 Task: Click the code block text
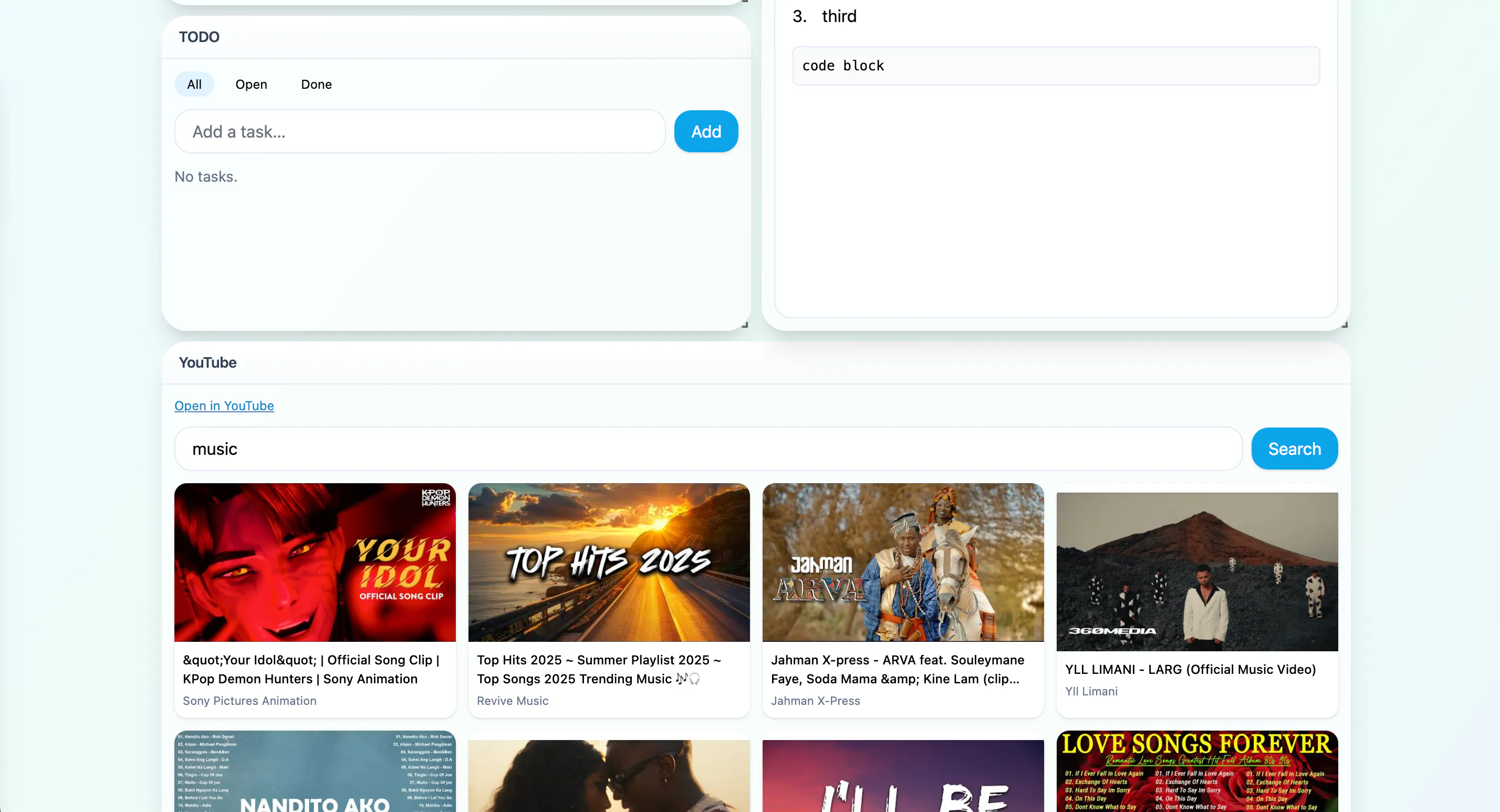coord(842,66)
